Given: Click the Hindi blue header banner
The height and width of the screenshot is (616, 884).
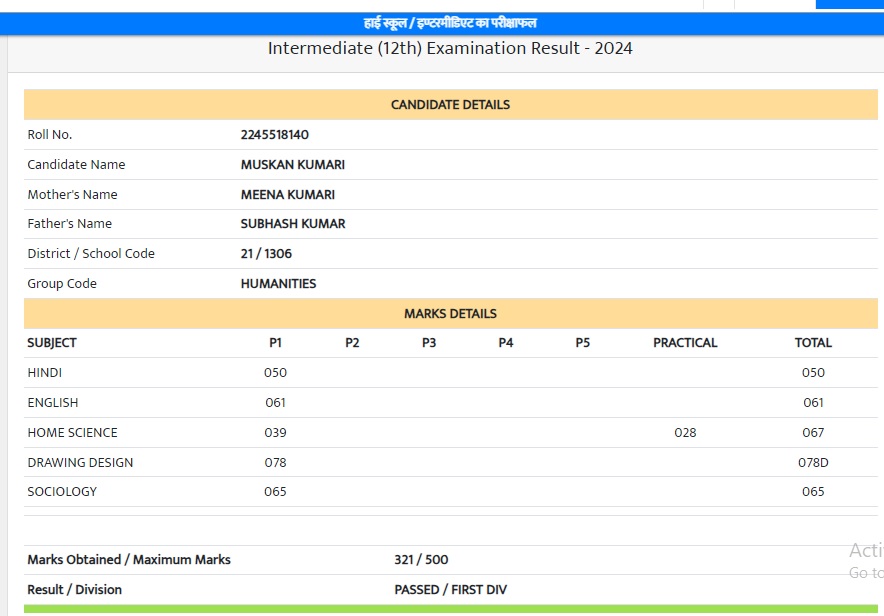Looking at the screenshot, I should 450,23.
